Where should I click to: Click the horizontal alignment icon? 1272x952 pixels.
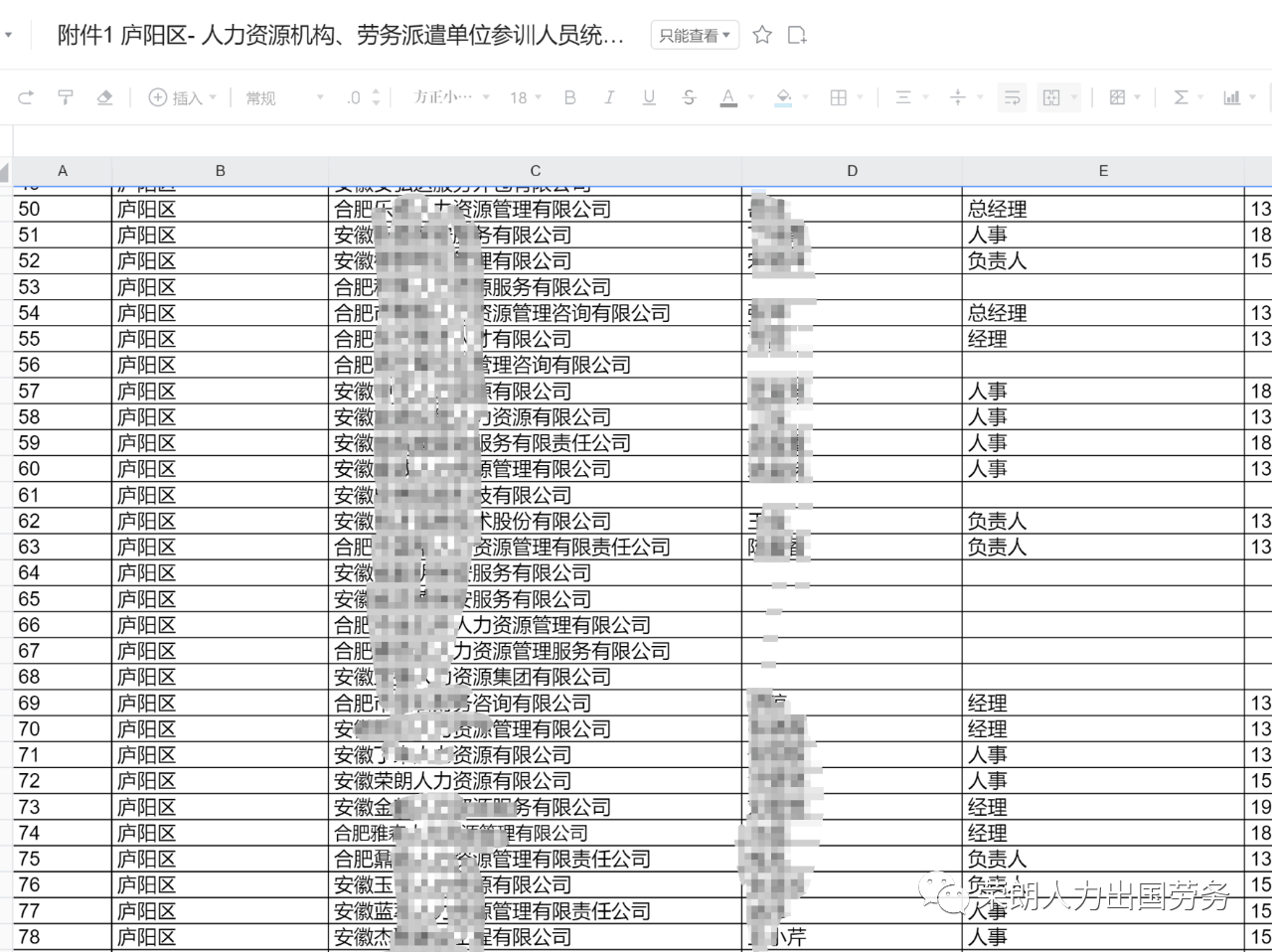point(903,97)
